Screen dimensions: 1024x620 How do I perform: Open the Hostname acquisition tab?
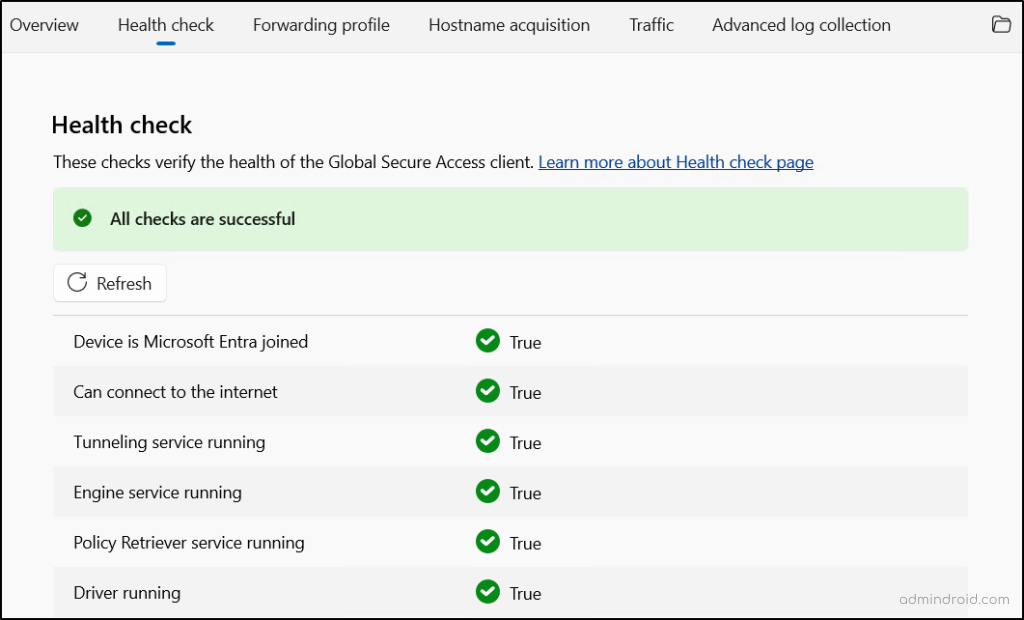[x=509, y=25]
